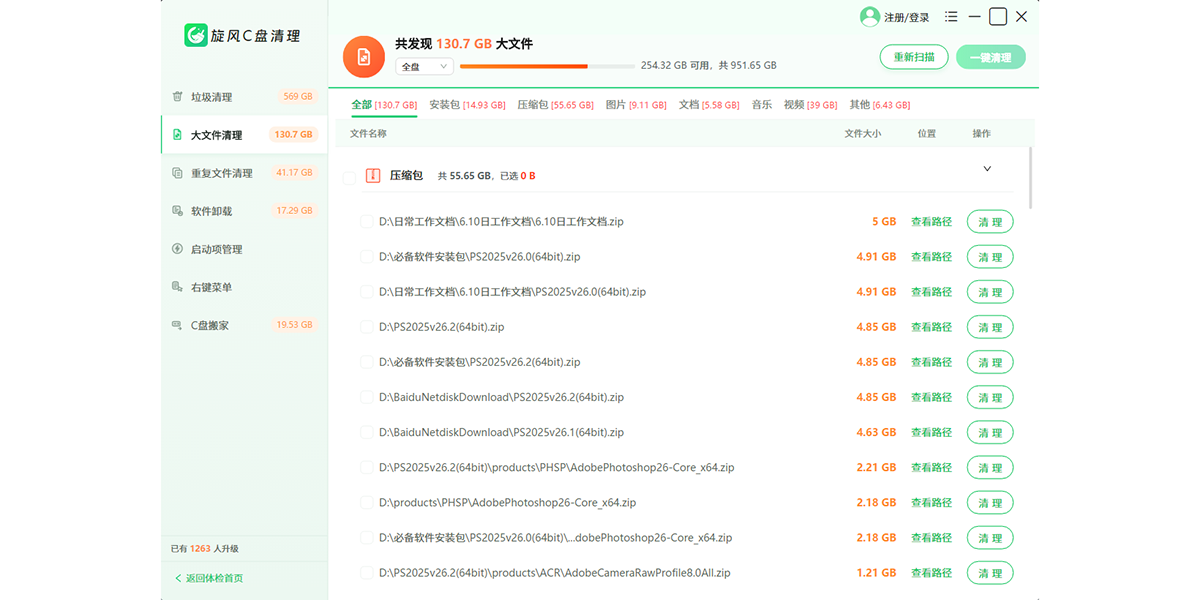Viewport: 1200px width, 600px height.
Task: Click the 返回体检首页 back arrow
Action: [179, 578]
